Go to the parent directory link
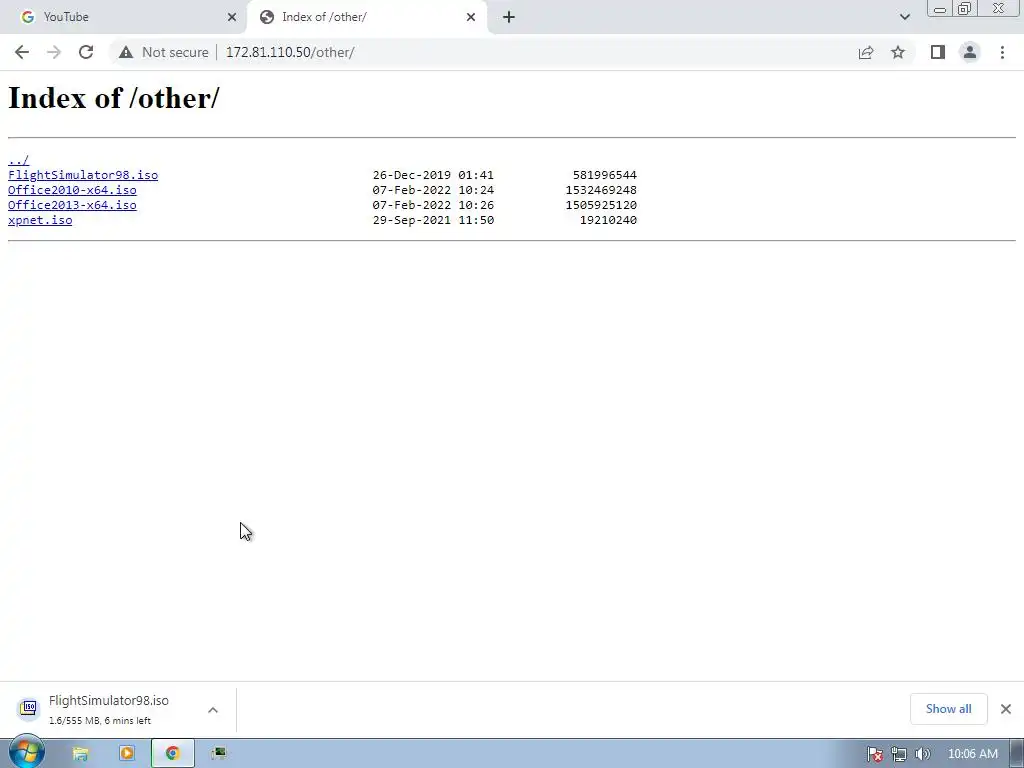The height and width of the screenshot is (768, 1024). (x=18, y=160)
